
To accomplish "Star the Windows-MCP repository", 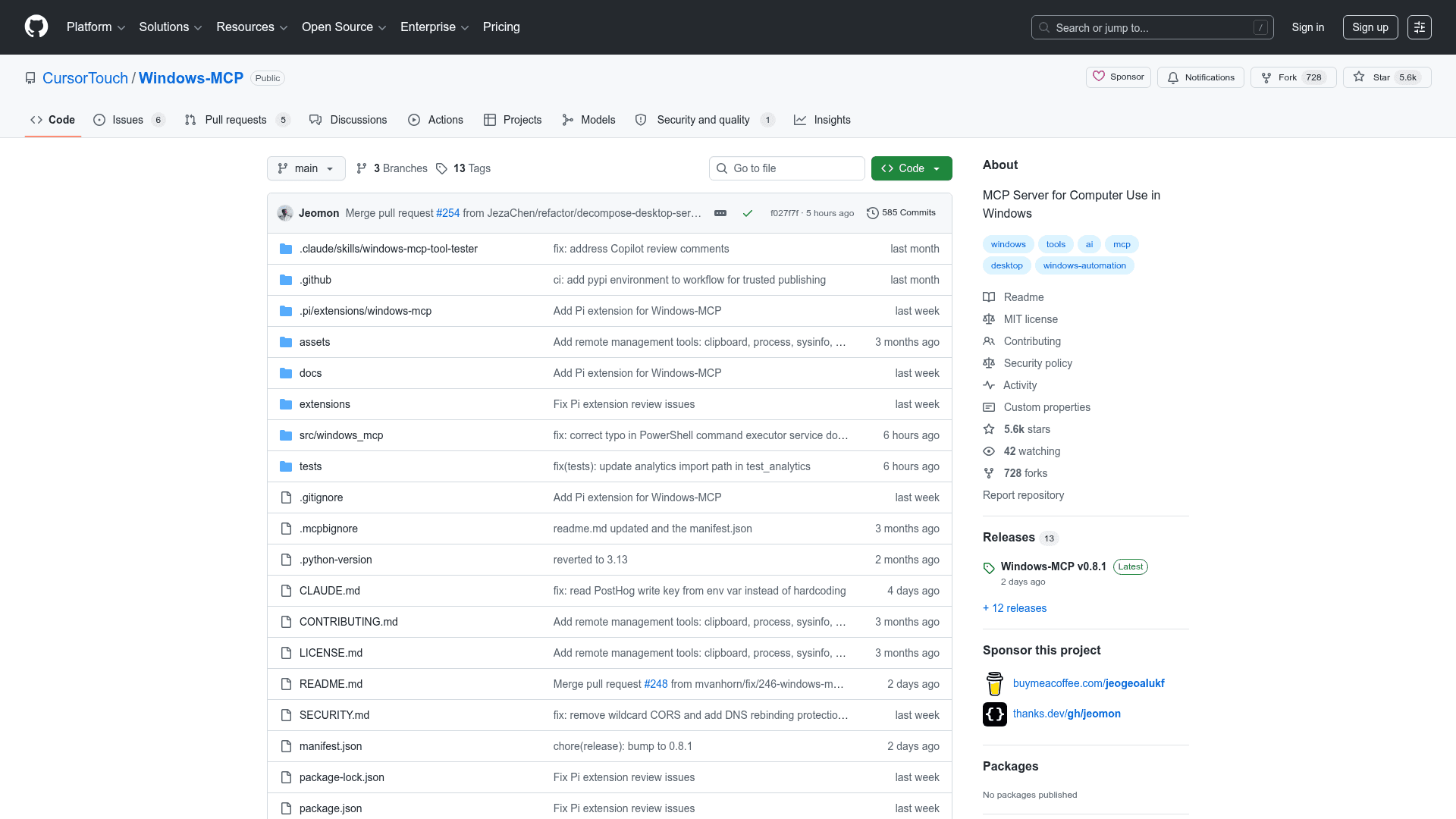I will pyautogui.click(x=1387, y=77).
